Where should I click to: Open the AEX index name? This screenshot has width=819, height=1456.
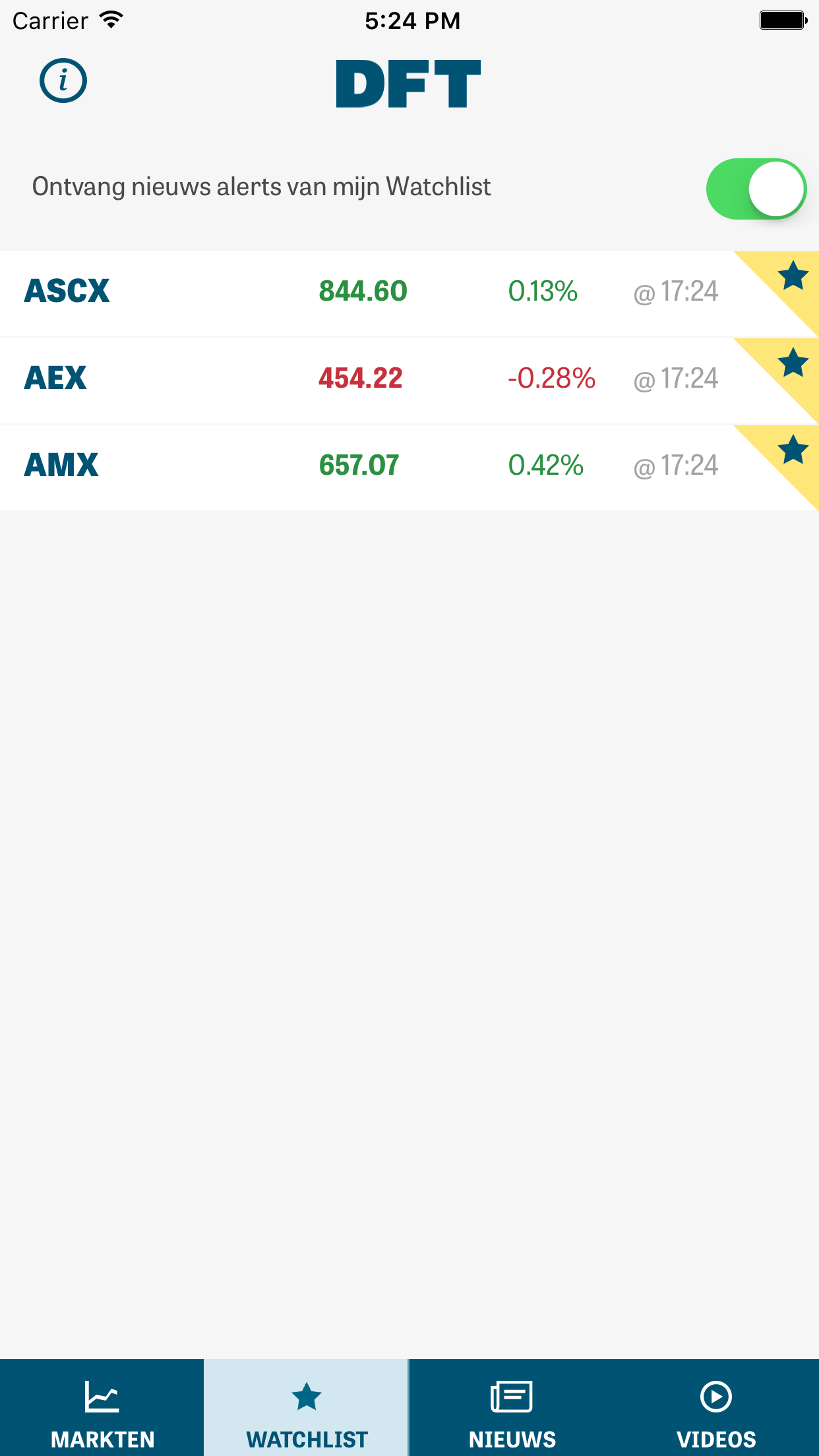tap(55, 379)
